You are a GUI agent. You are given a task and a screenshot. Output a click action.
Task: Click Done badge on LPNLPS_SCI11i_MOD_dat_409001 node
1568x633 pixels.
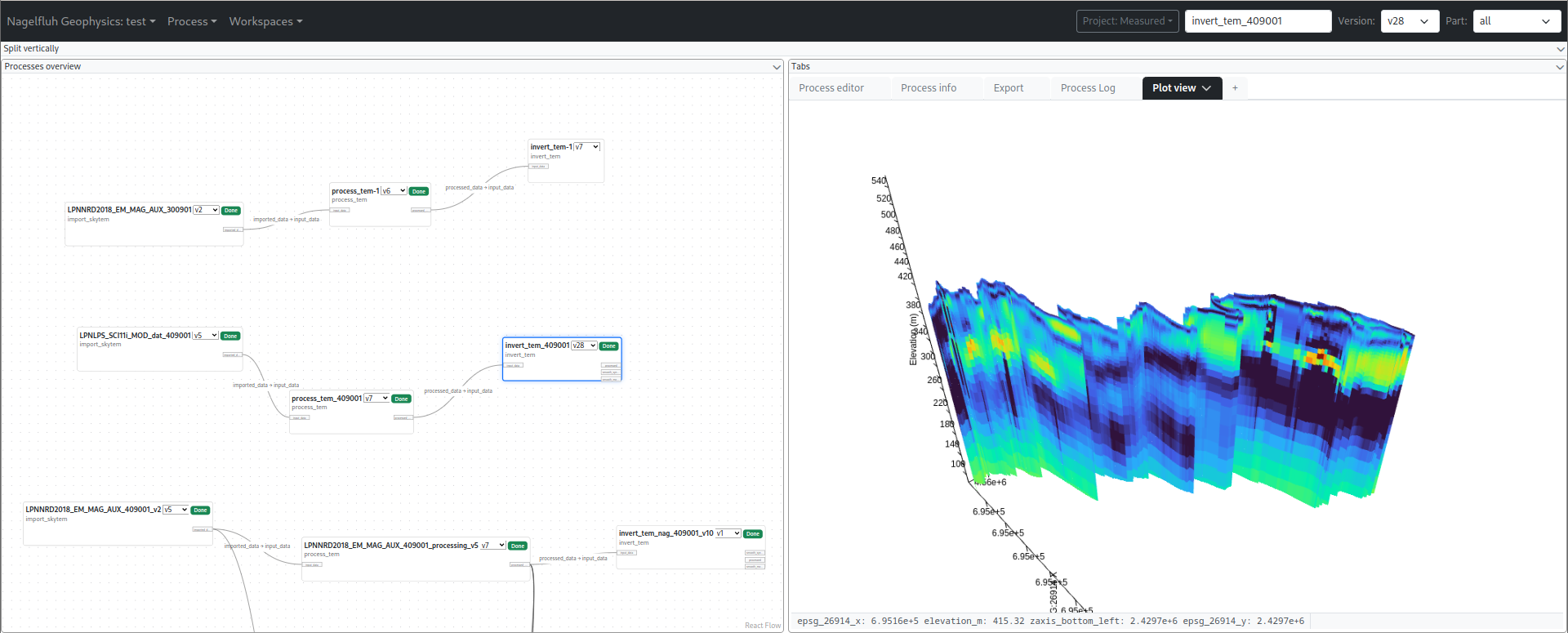tap(230, 336)
